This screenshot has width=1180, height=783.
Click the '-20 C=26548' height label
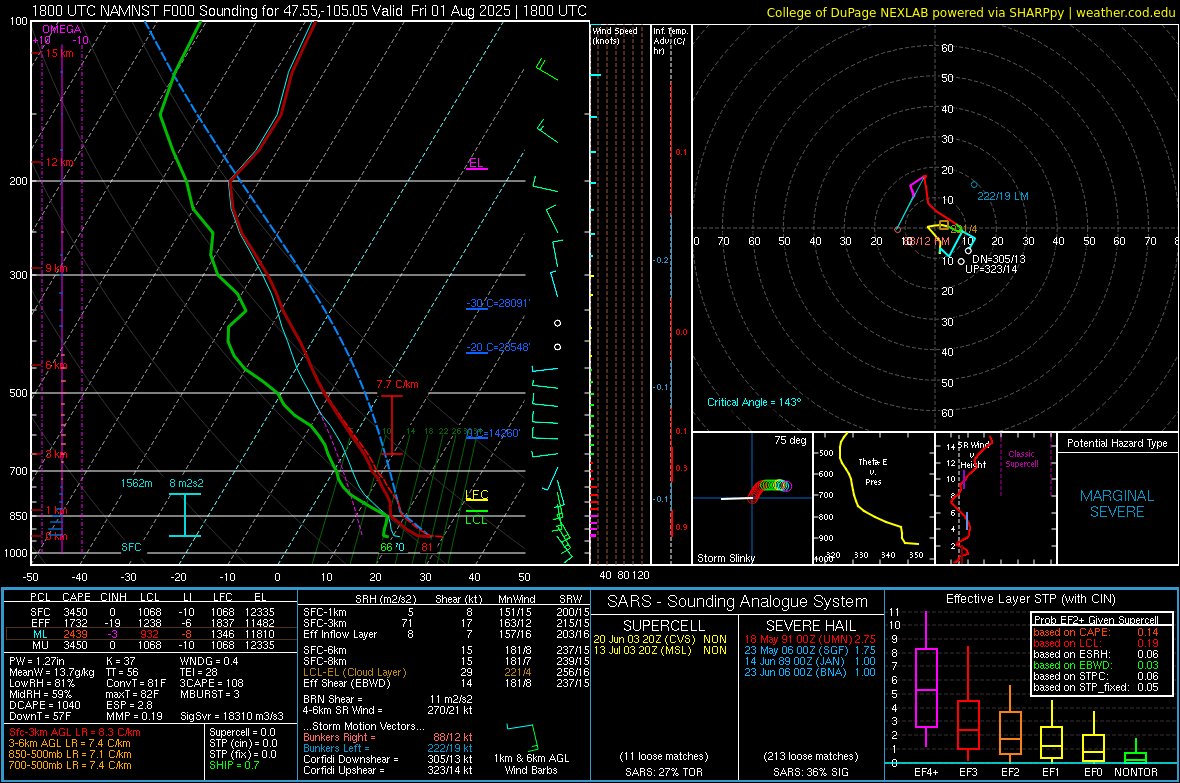[x=497, y=347]
